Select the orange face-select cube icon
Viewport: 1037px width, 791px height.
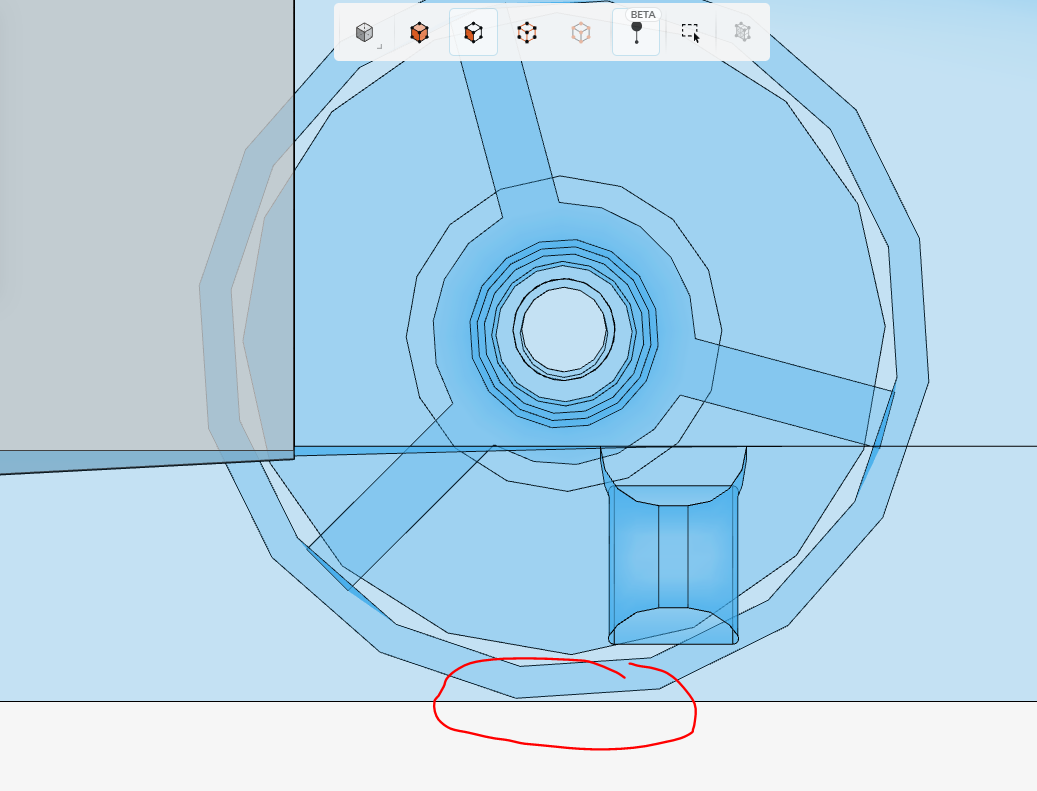[419, 32]
